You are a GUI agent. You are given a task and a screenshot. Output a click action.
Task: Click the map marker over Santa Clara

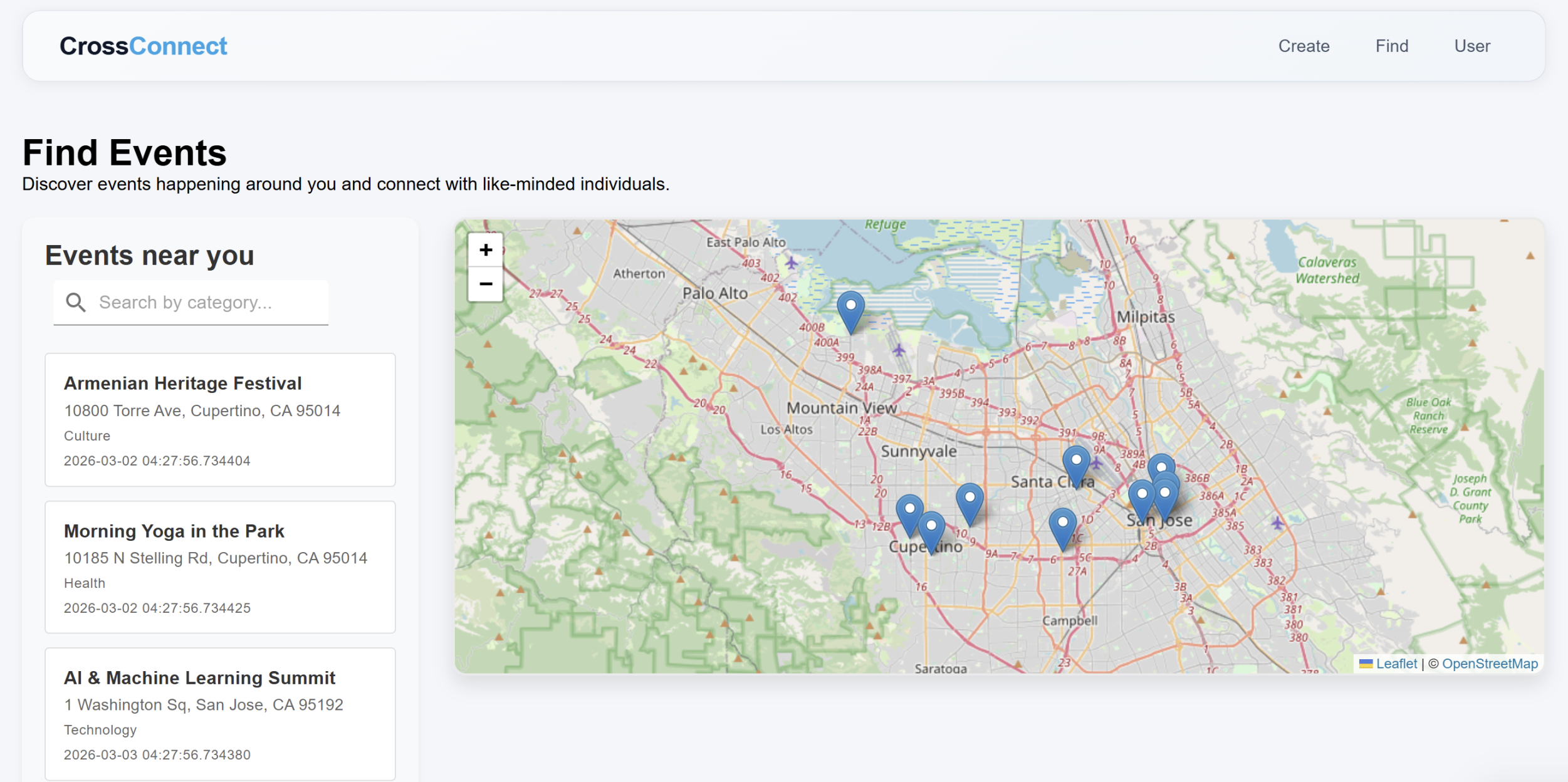tap(1075, 465)
